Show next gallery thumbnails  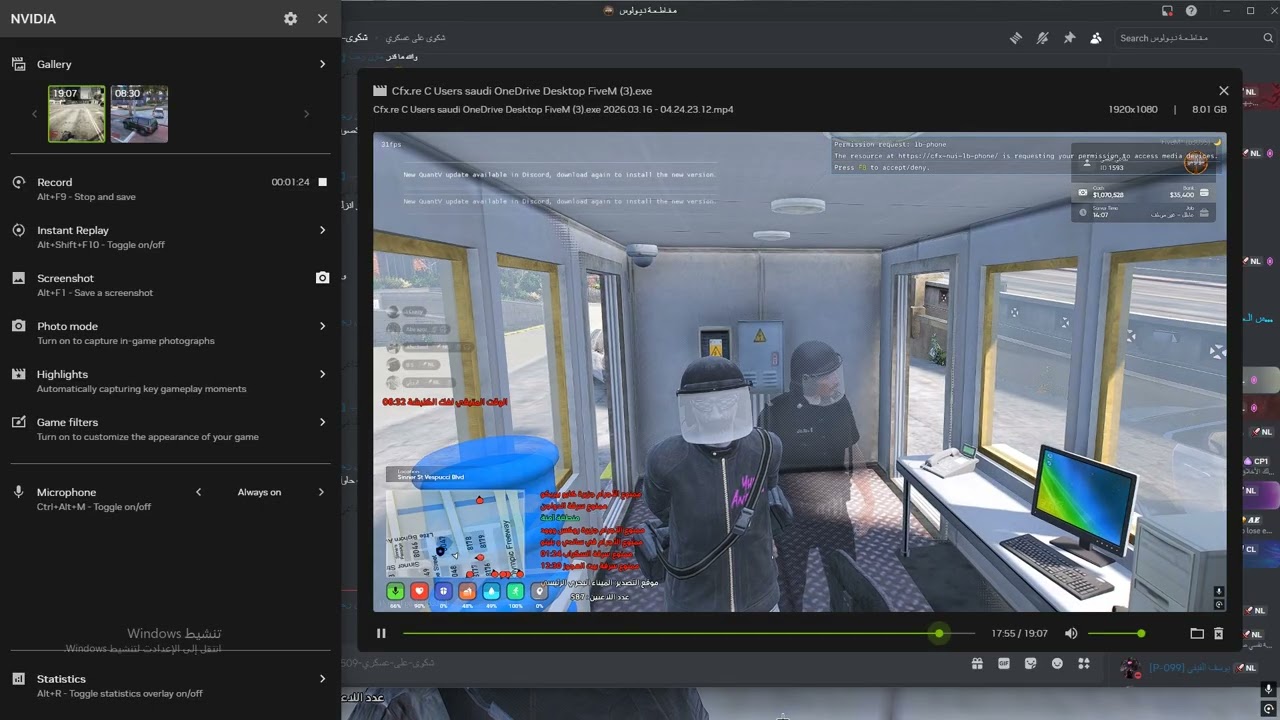pos(306,114)
